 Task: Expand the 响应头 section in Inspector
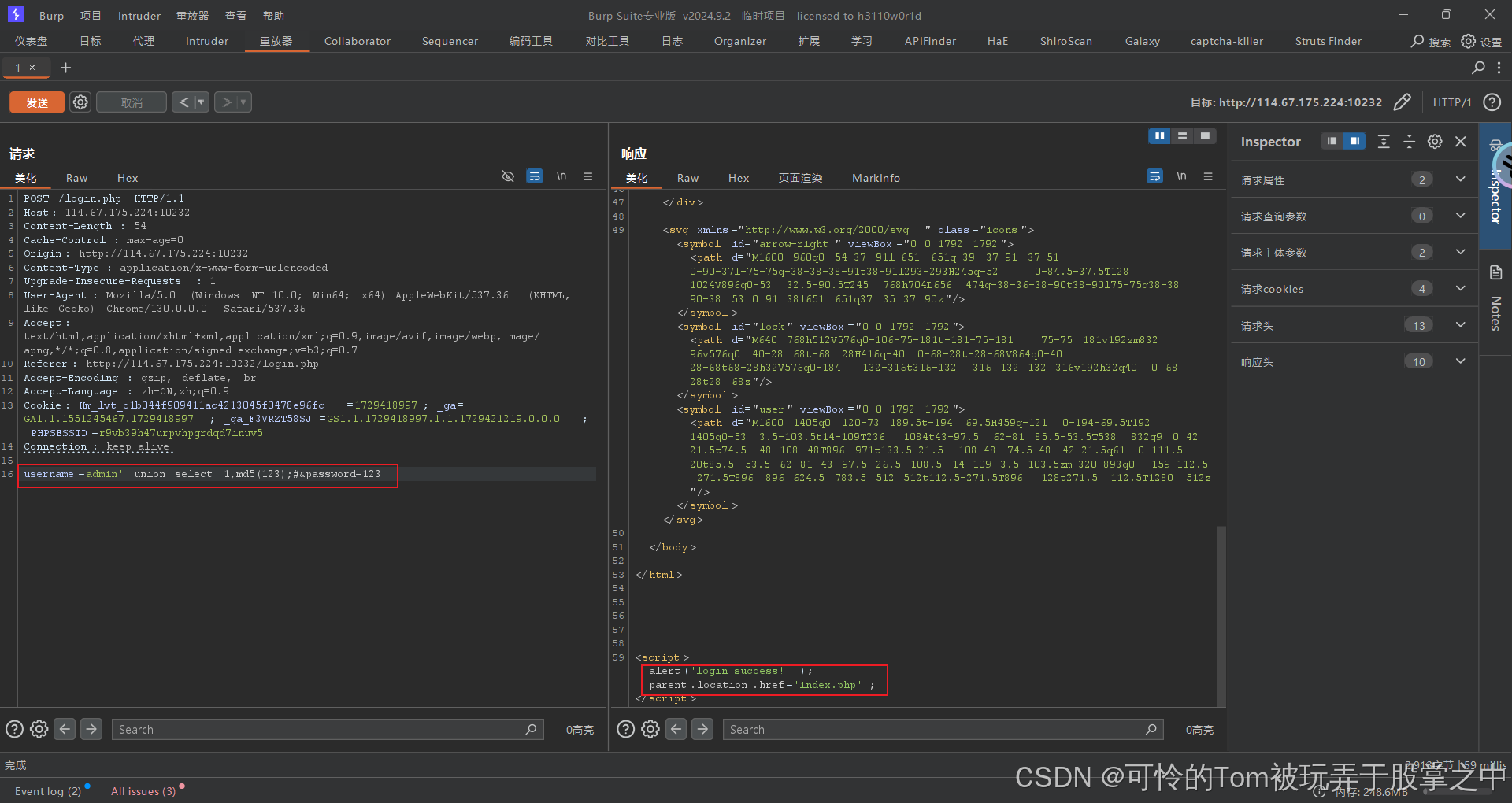click(1460, 361)
